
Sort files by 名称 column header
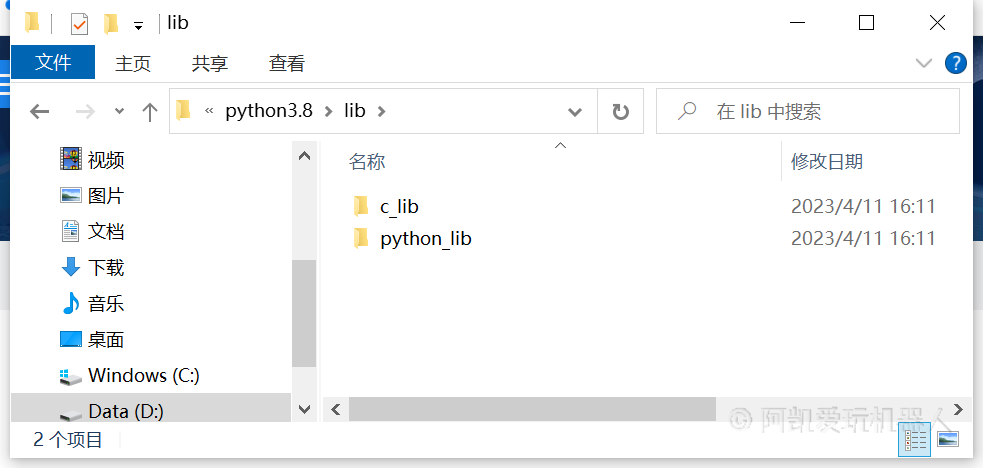point(367,162)
